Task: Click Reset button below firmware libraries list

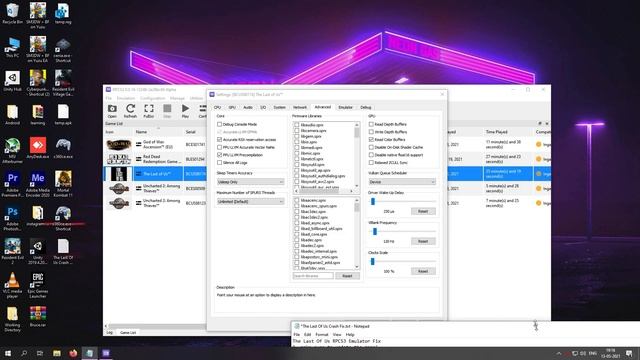Action: (x=347, y=276)
